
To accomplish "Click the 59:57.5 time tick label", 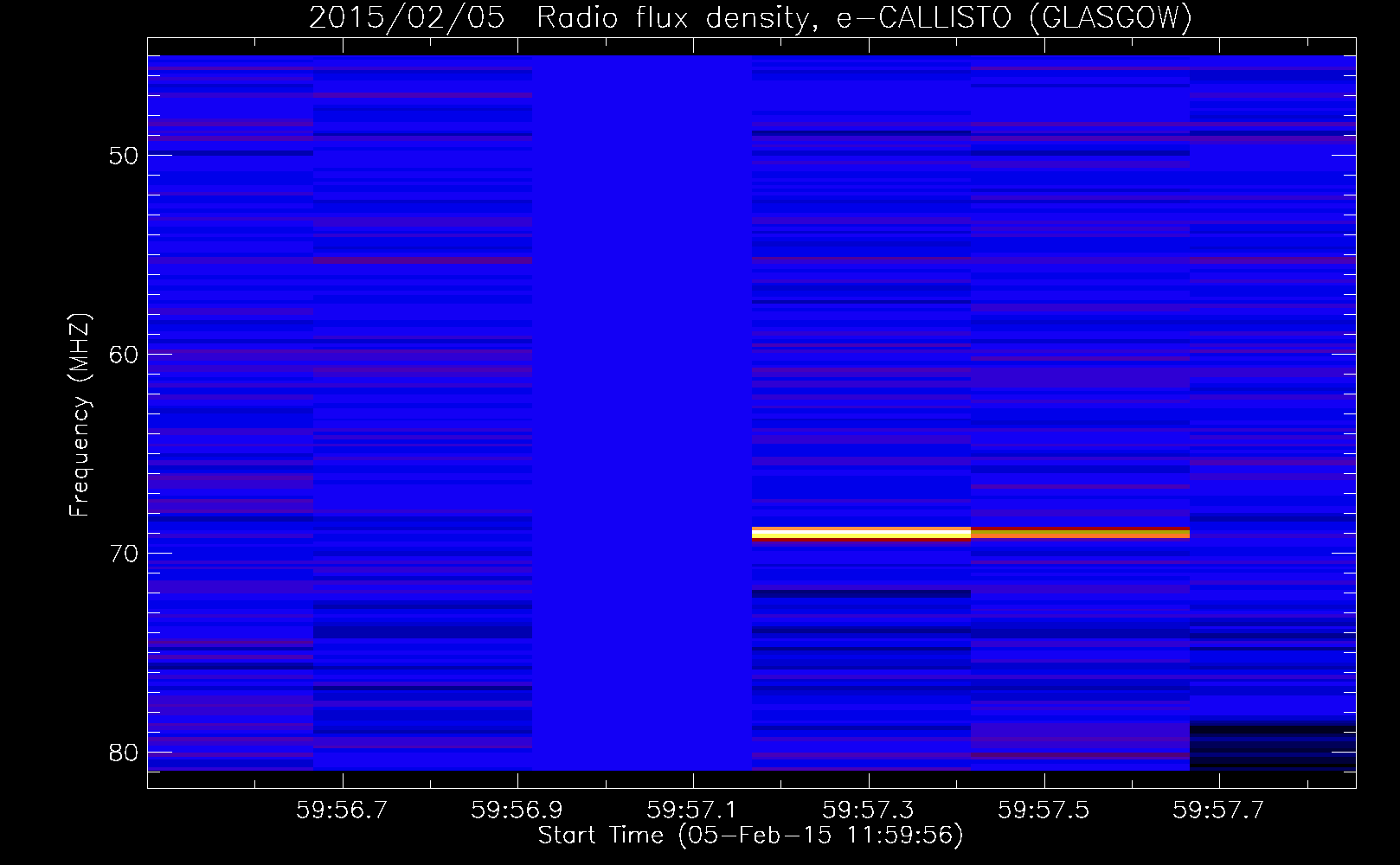I will point(1044,811).
